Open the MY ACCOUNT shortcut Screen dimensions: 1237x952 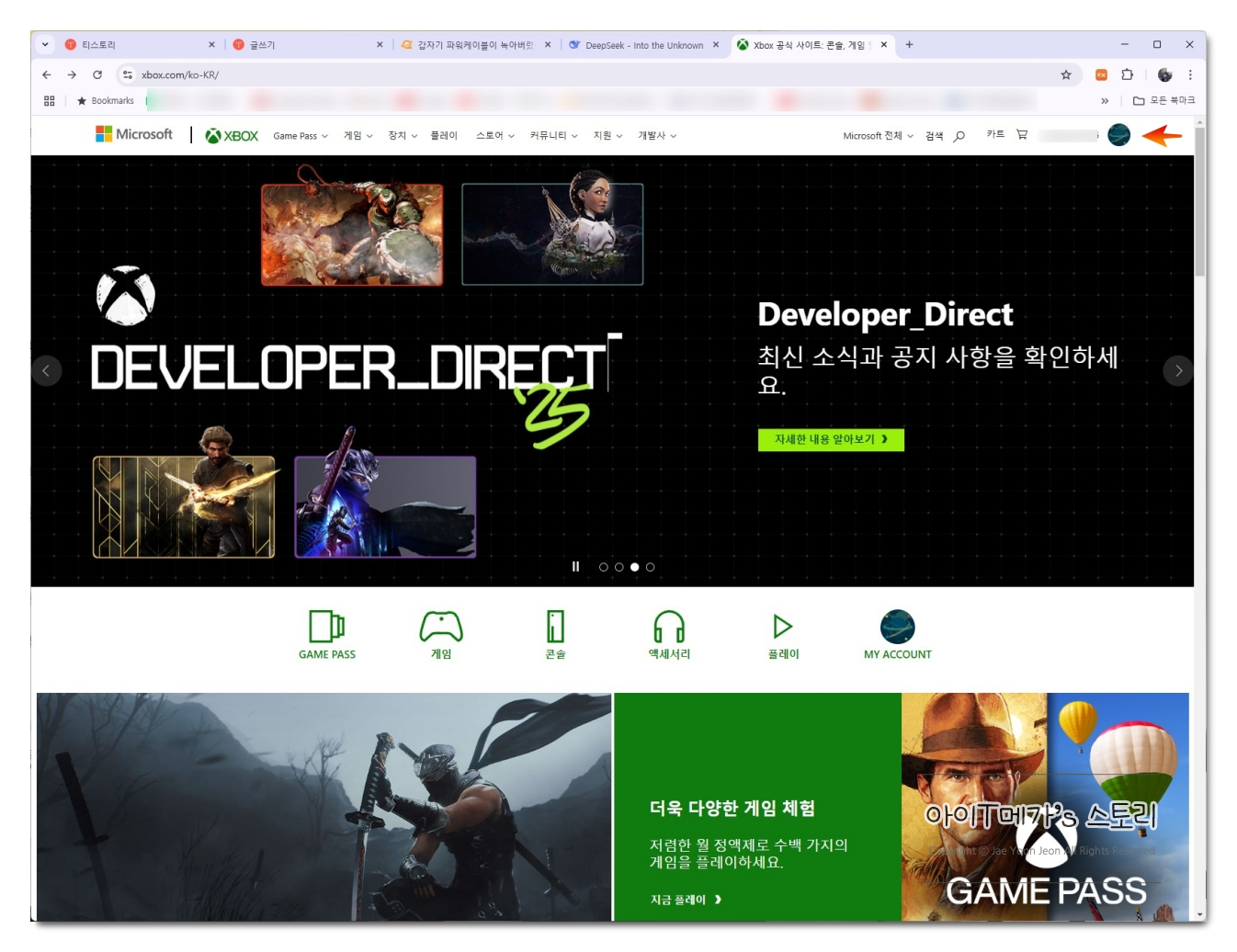pos(898,634)
